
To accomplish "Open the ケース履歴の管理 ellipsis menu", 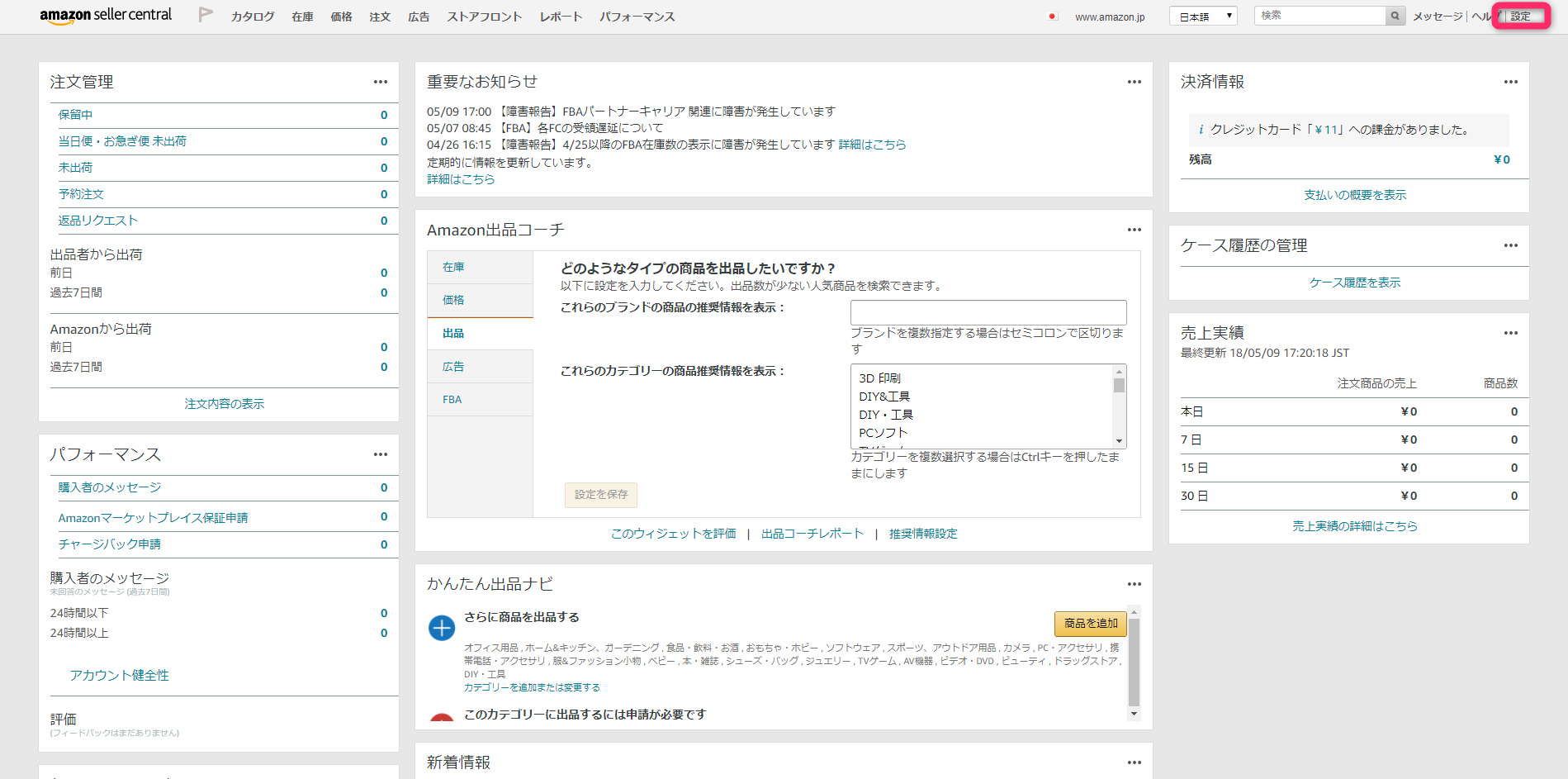I will [1511, 245].
